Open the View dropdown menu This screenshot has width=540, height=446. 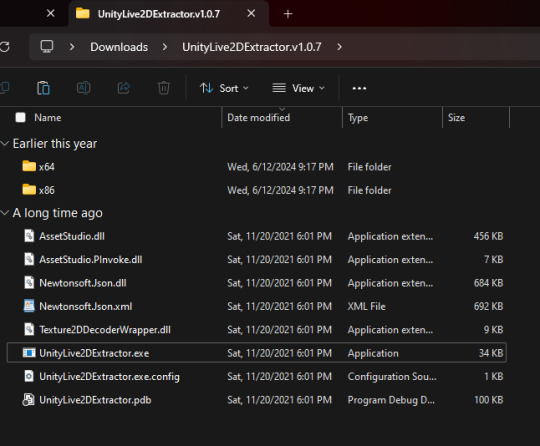tap(298, 88)
